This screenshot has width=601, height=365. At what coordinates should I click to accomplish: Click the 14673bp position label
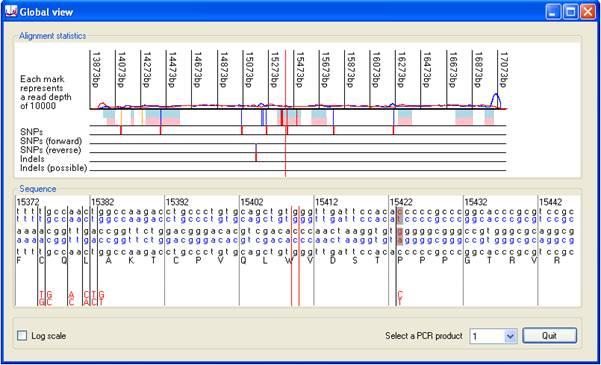[x=198, y=70]
